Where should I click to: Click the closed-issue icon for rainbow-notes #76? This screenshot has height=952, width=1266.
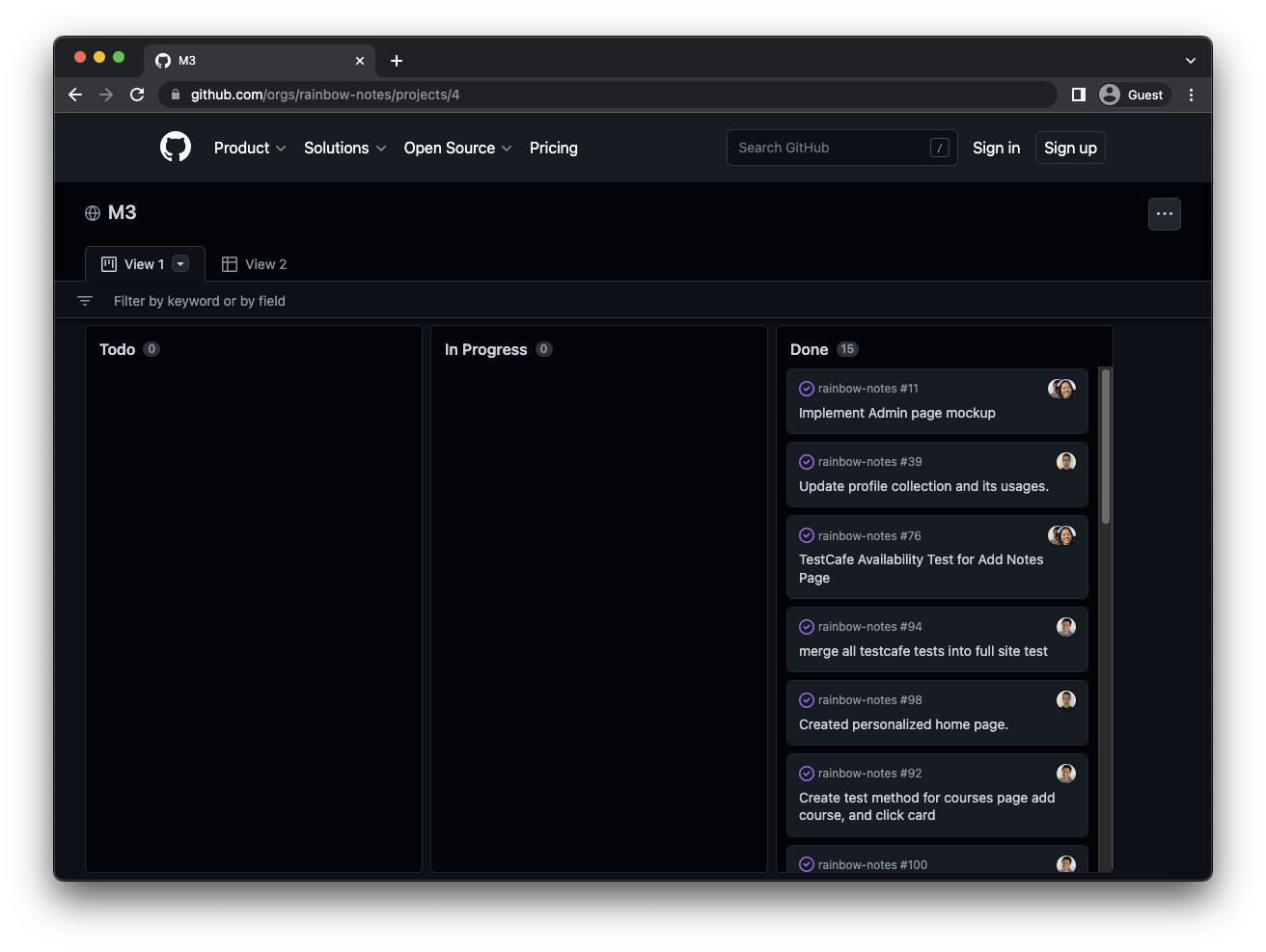click(x=807, y=535)
